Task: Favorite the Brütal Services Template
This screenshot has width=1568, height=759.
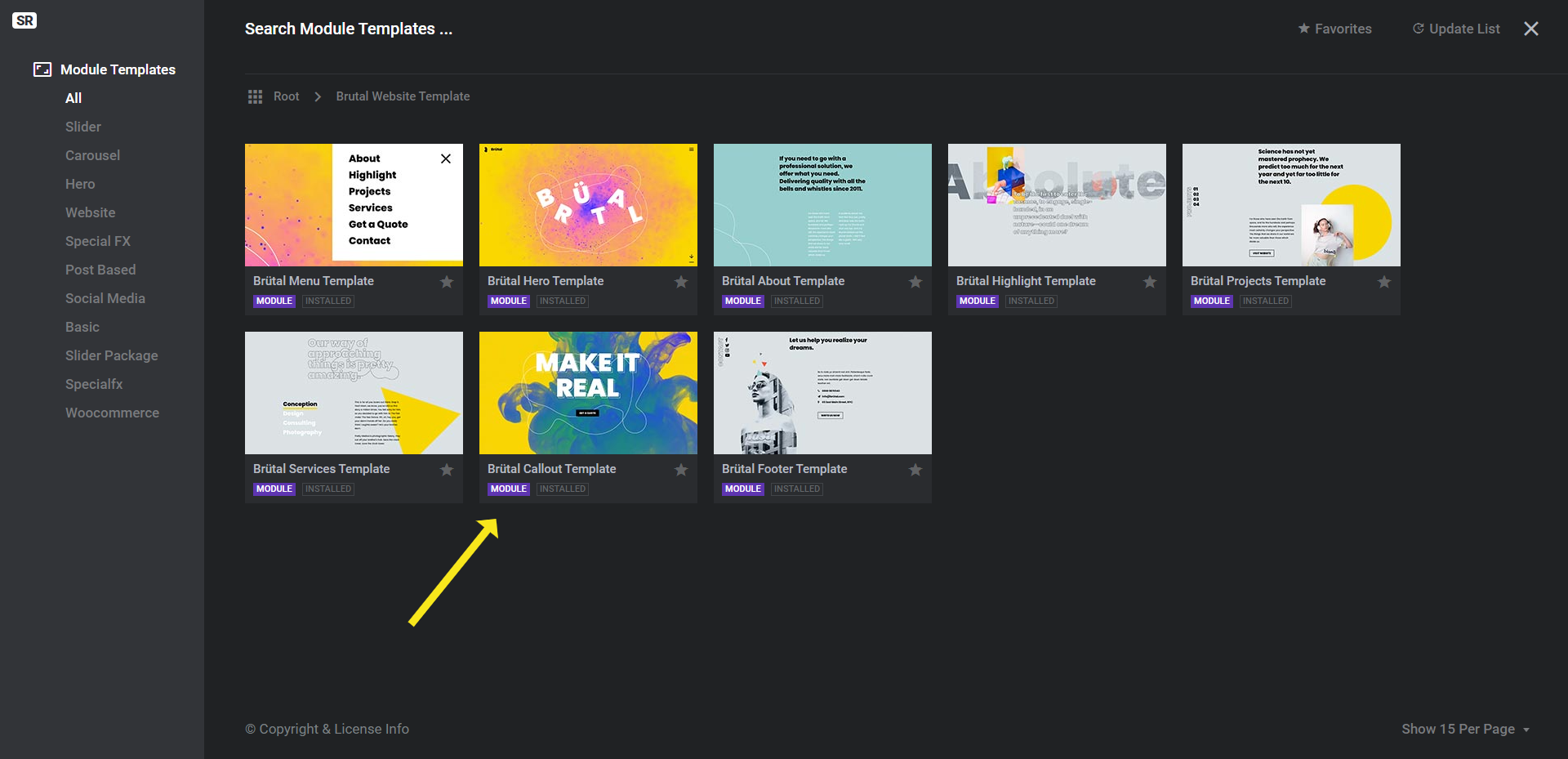Action: (x=447, y=470)
